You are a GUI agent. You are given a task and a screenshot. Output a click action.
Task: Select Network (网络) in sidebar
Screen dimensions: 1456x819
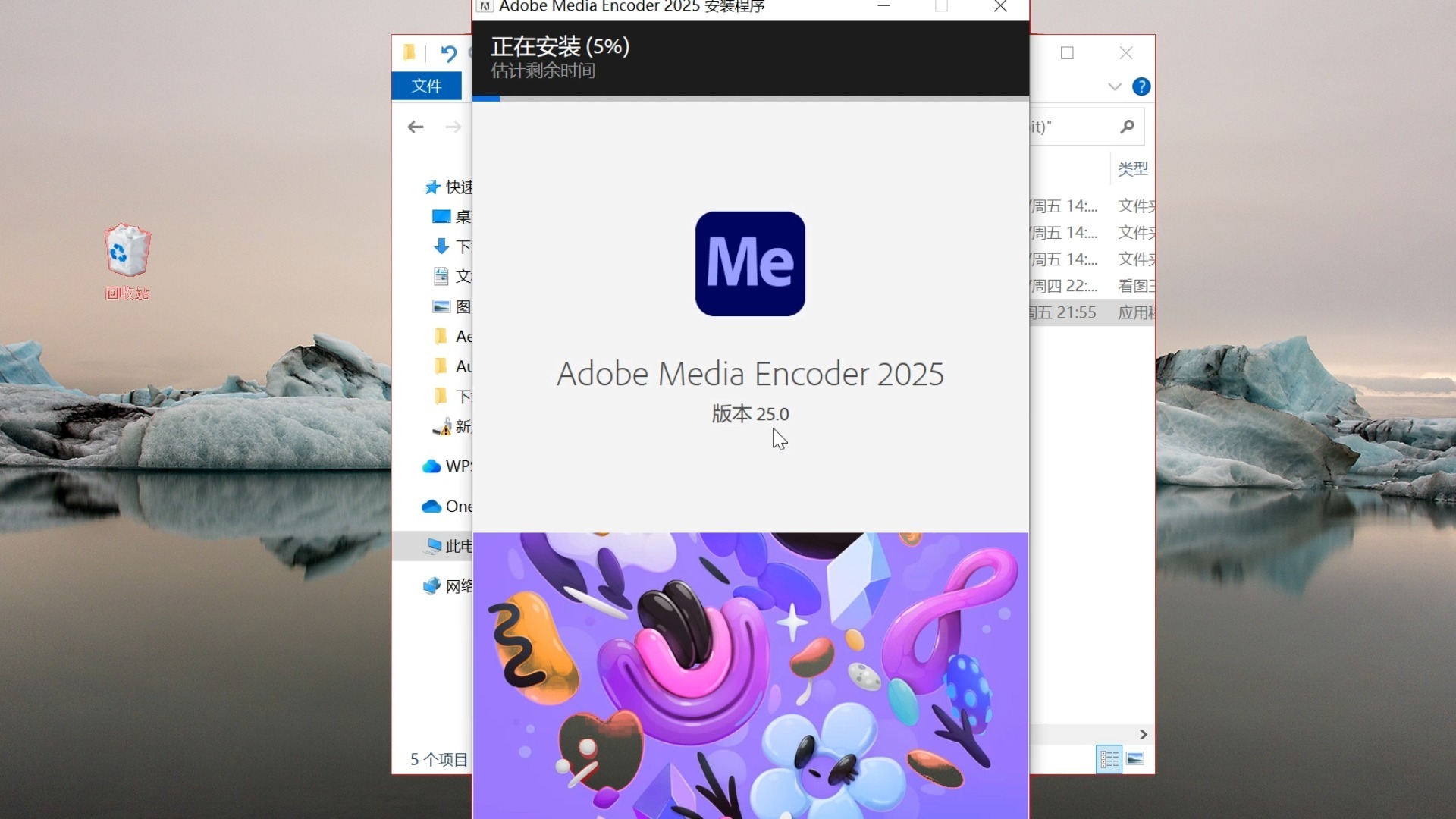tap(447, 585)
